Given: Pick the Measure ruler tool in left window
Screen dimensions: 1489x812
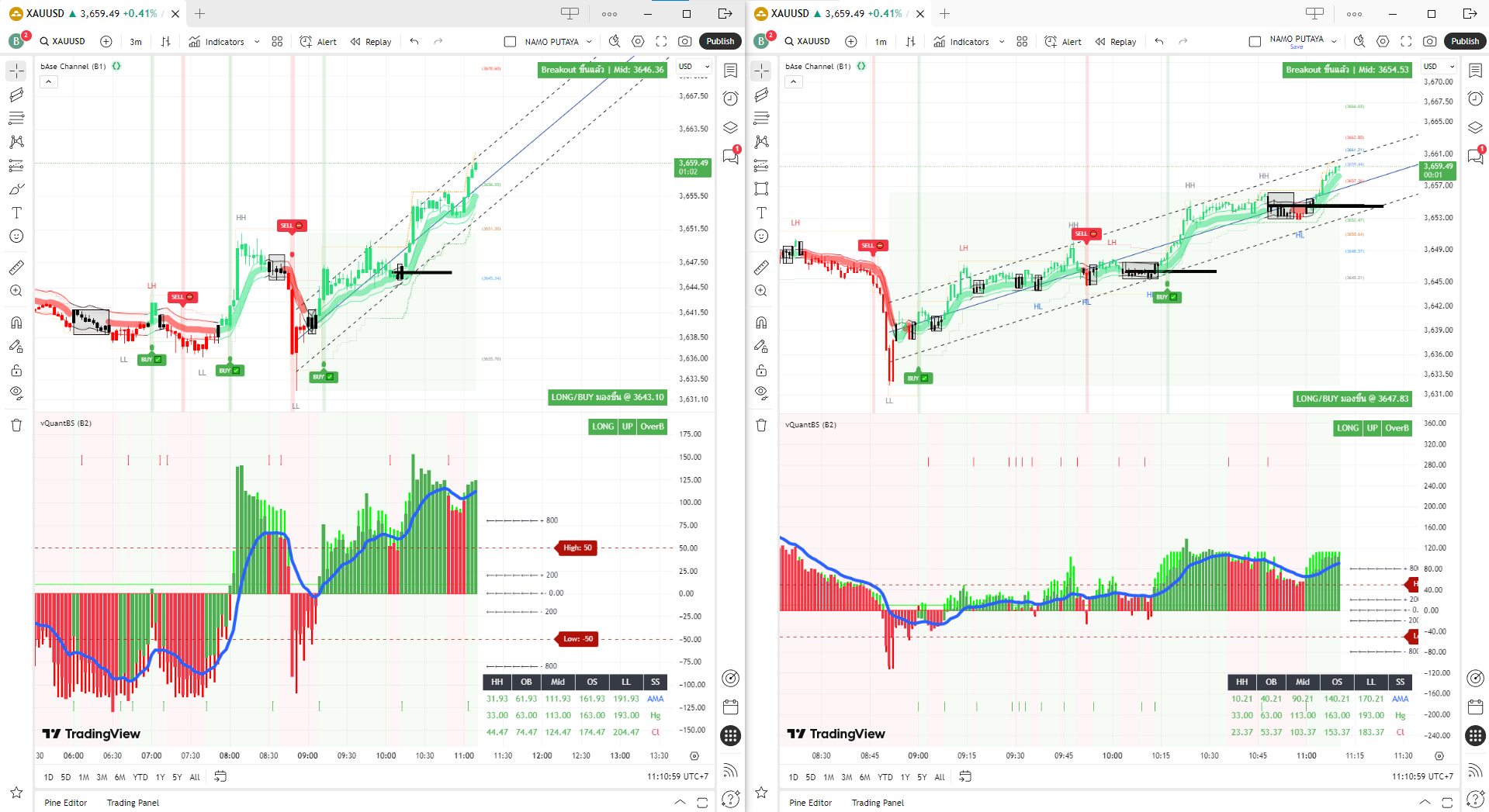Looking at the screenshot, I should click(x=16, y=268).
